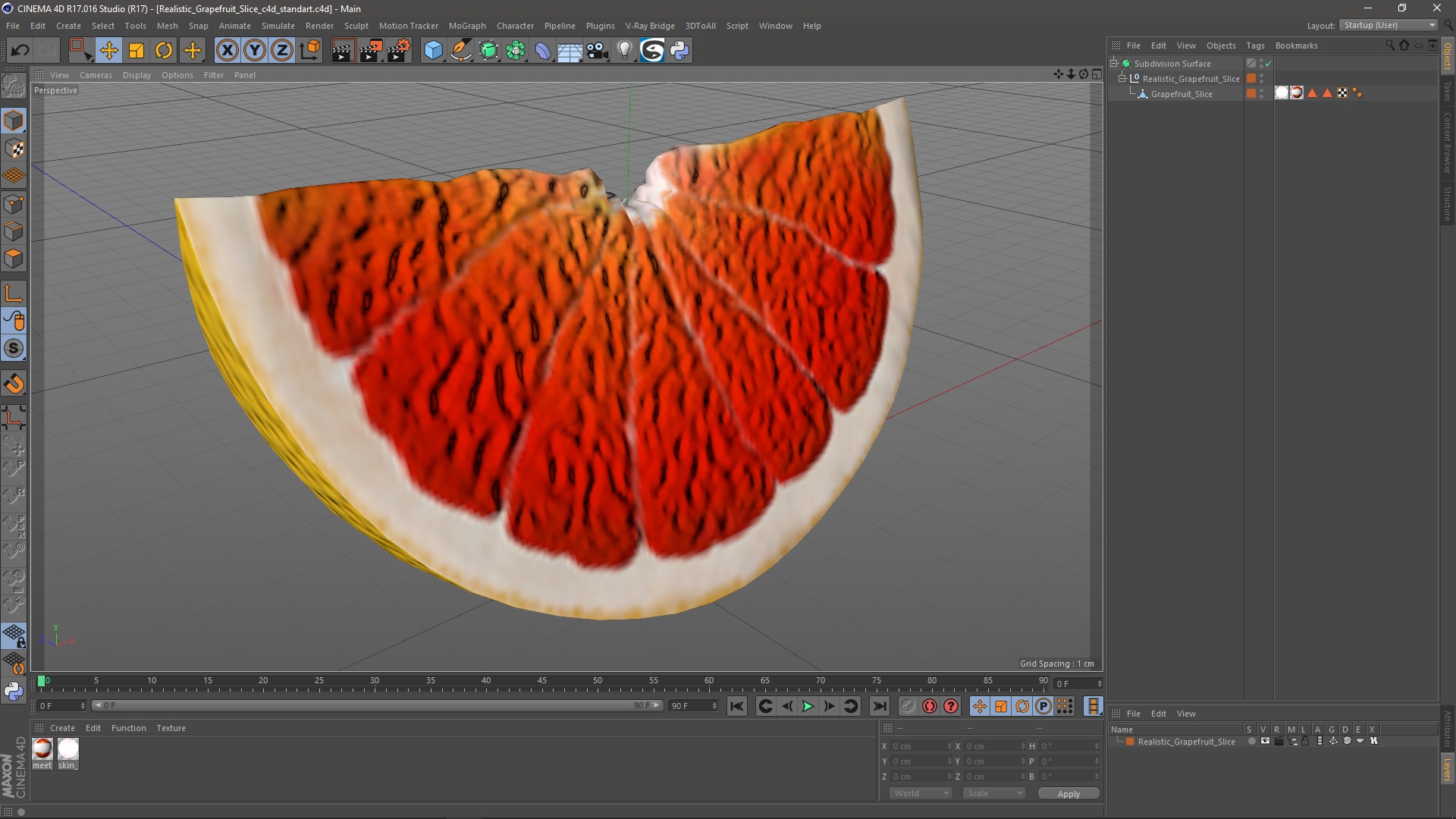Open the Display viewport menu
This screenshot has width=1456, height=819.
pyautogui.click(x=136, y=75)
